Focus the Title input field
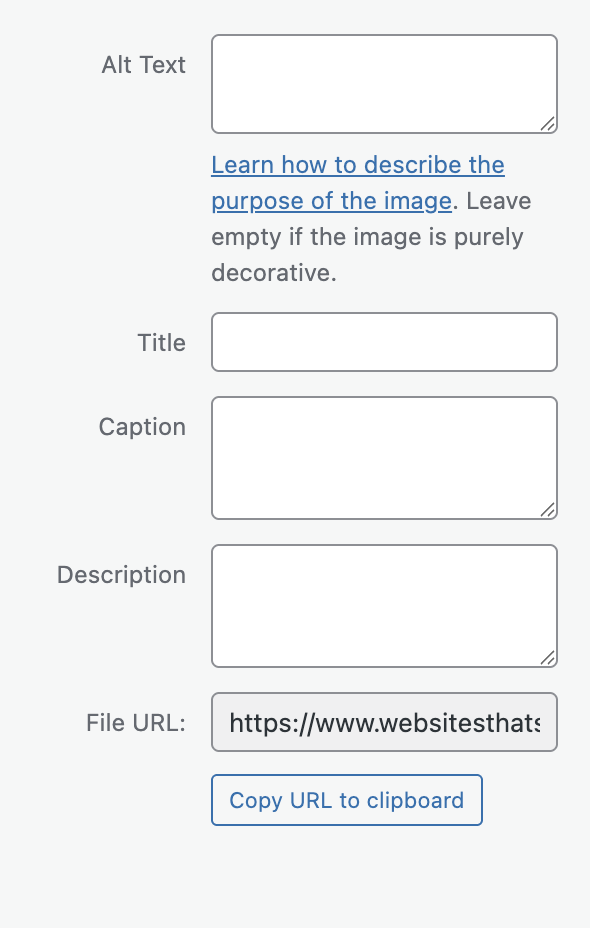The width and height of the screenshot is (590, 928). [x=383, y=342]
